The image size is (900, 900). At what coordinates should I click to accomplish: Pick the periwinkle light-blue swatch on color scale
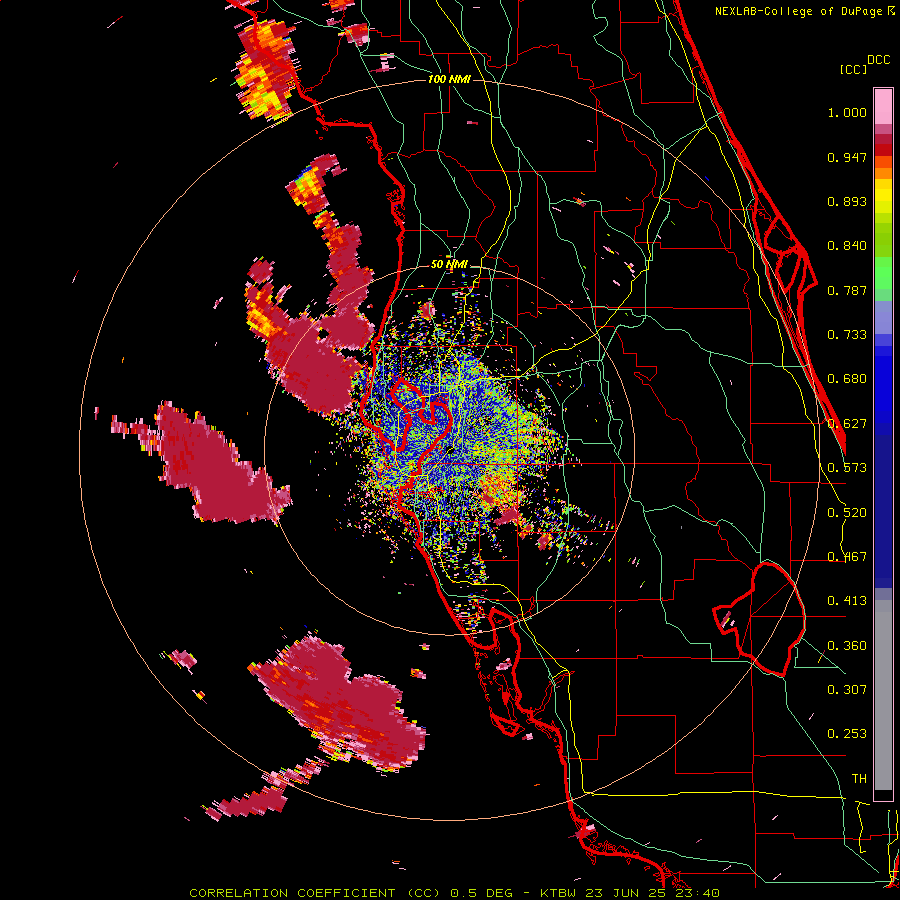pos(883,319)
